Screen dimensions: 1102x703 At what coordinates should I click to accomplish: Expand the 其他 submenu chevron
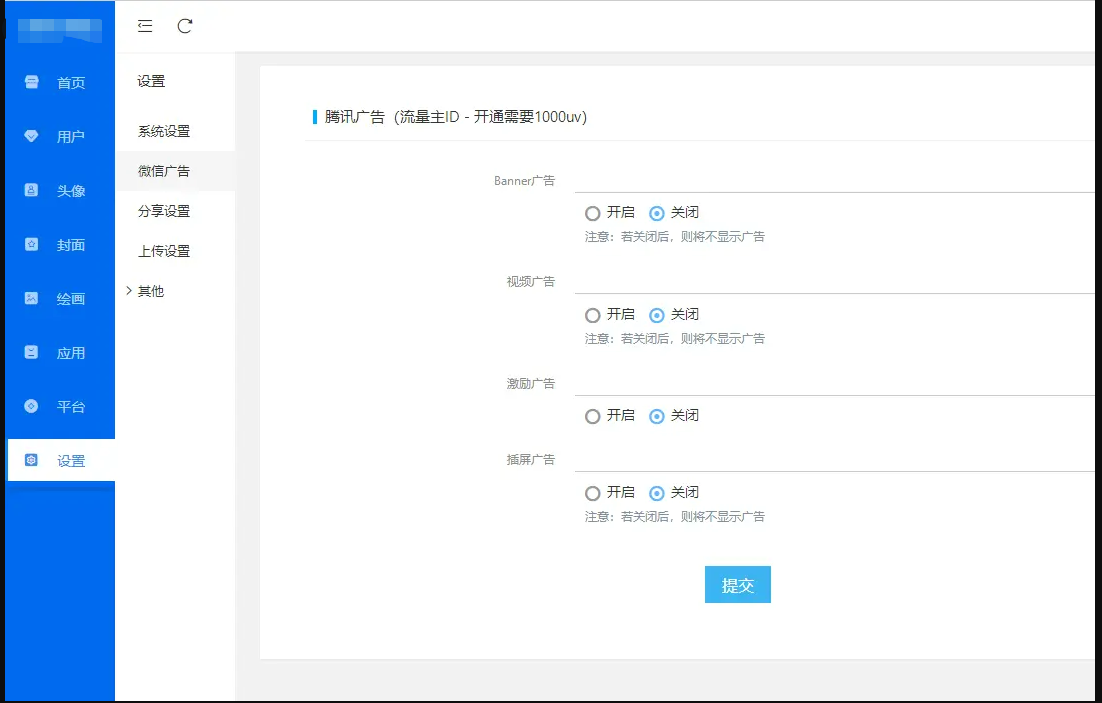click(x=129, y=290)
